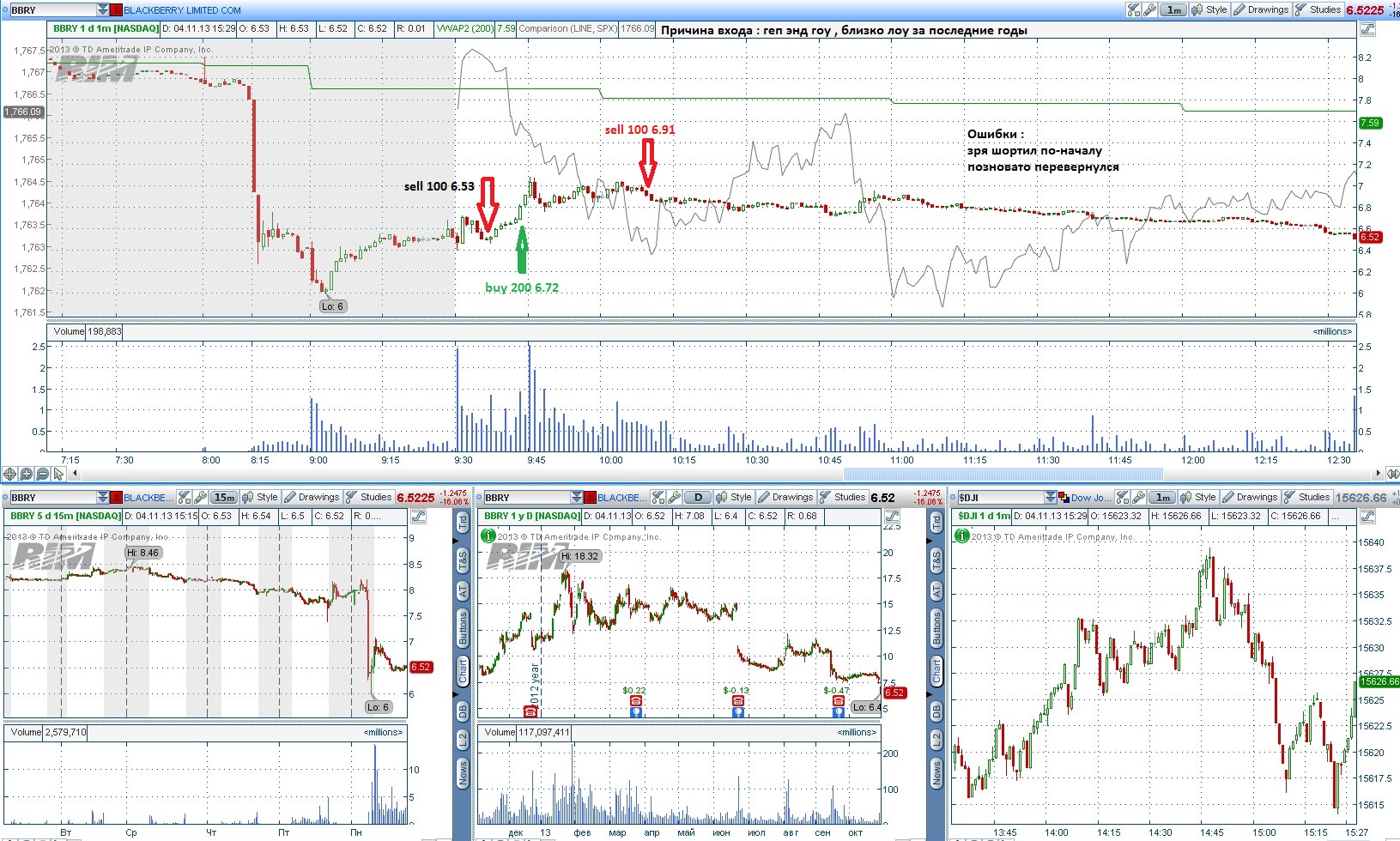Click the 15m timeframe button
This screenshot has width=1400, height=841.
click(x=224, y=498)
